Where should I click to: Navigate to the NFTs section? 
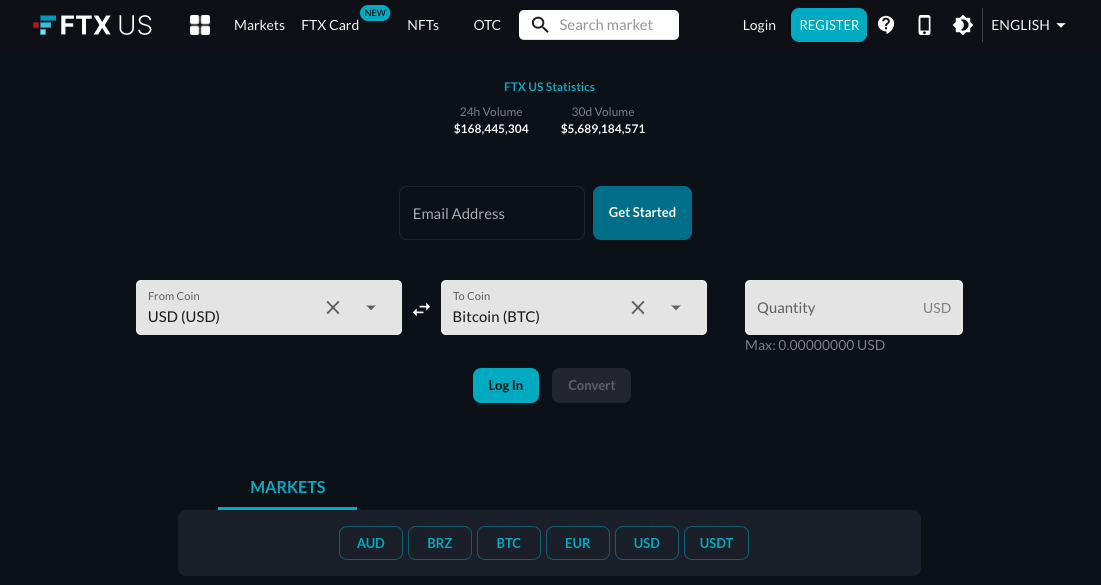click(x=423, y=25)
